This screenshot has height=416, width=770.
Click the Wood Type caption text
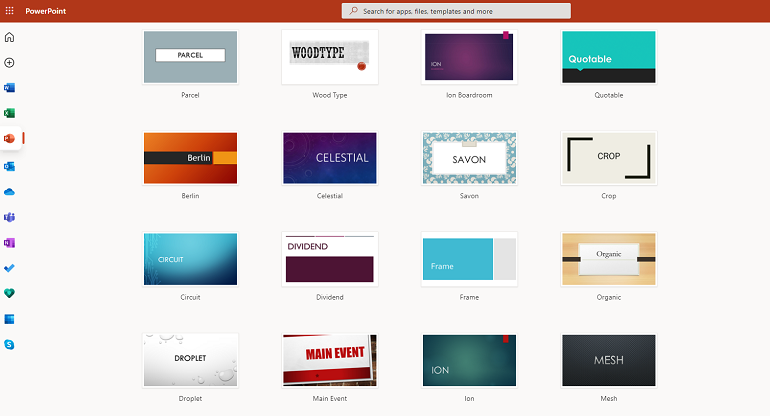pos(330,95)
